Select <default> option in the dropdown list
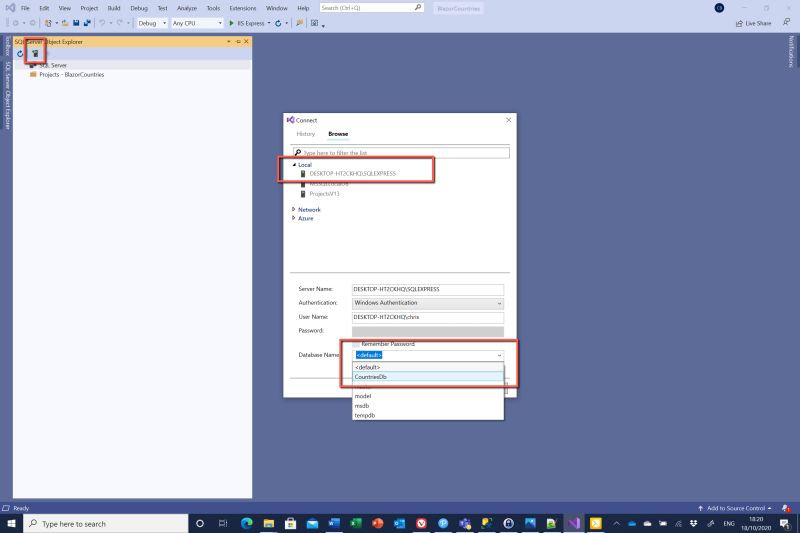800x533 pixels. pyautogui.click(x=428, y=367)
